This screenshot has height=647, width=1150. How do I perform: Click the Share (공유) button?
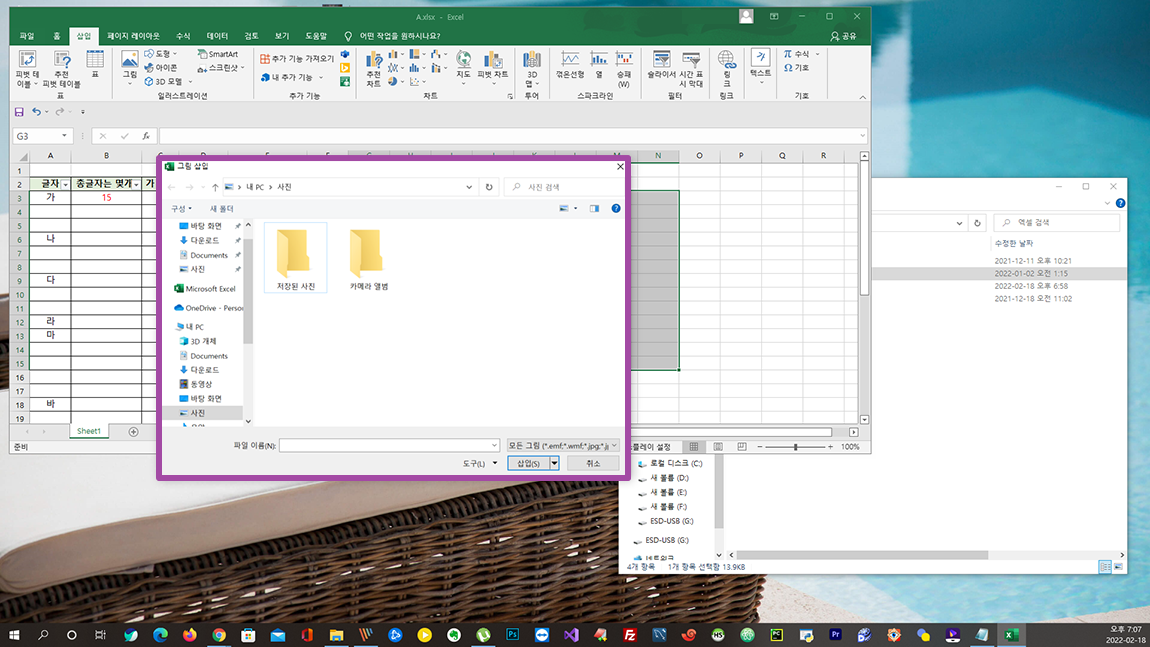843,36
